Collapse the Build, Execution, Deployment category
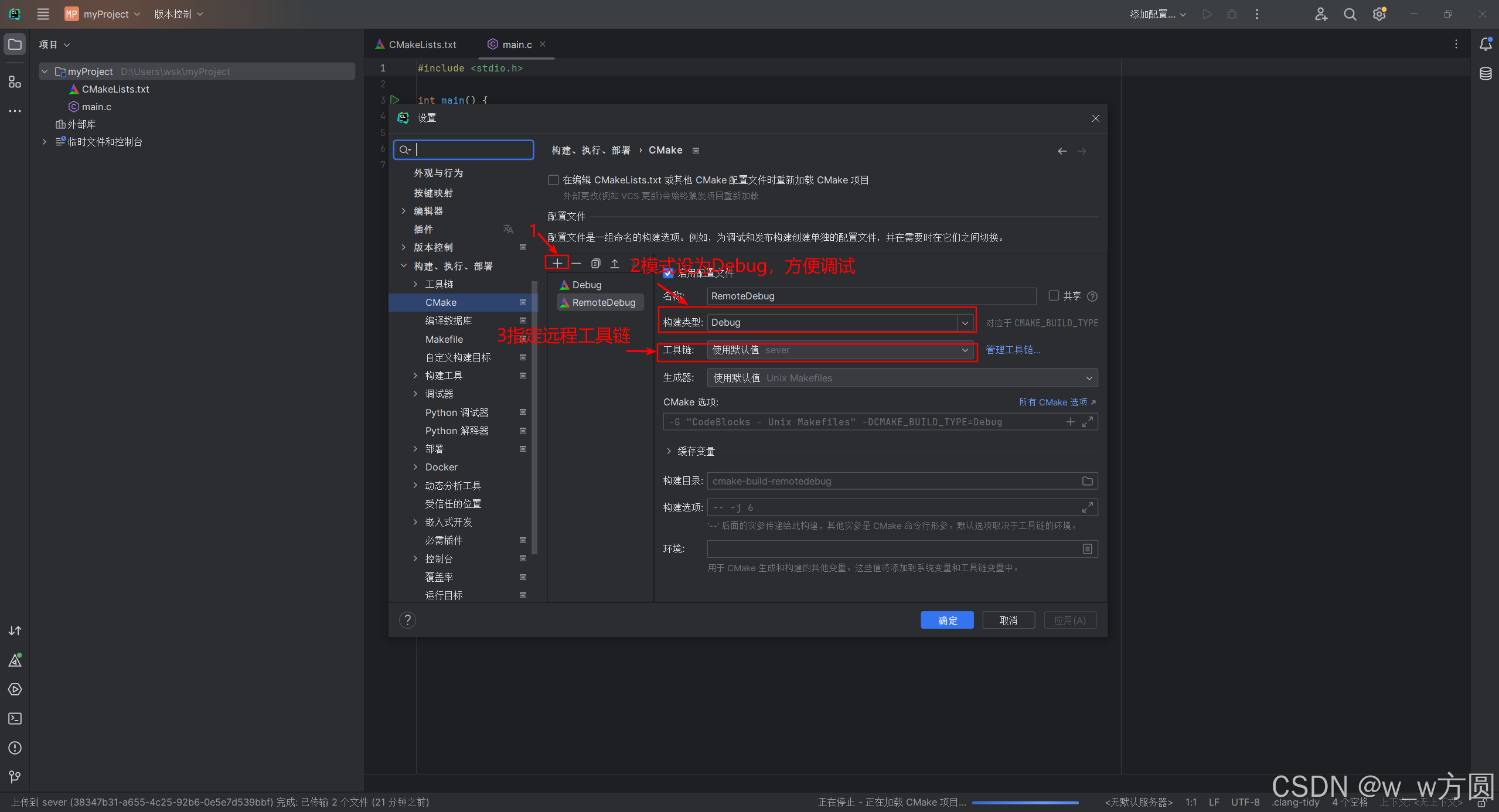The width and height of the screenshot is (1499, 812). click(x=403, y=266)
